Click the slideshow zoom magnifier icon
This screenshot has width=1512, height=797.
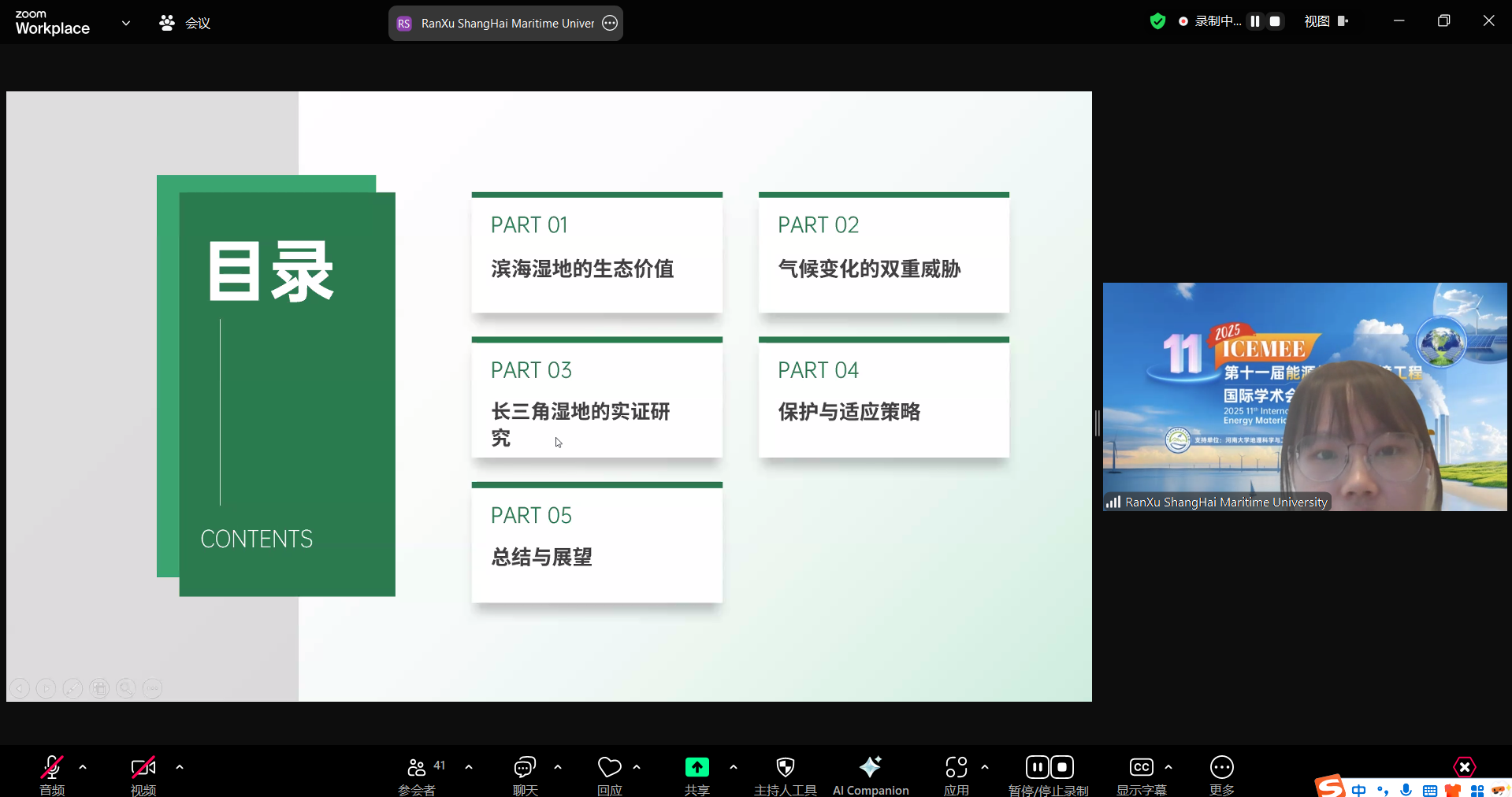(125, 688)
